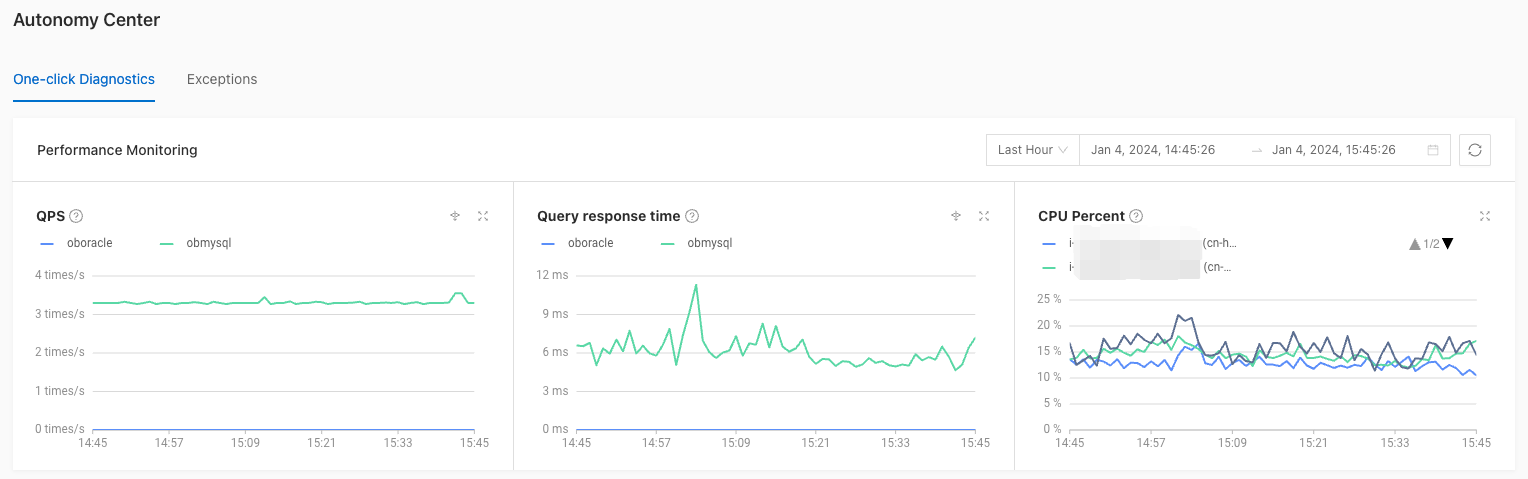Switch to the Exceptions tab
This screenshot has height=479, width=1528.
tap(222, 79)
